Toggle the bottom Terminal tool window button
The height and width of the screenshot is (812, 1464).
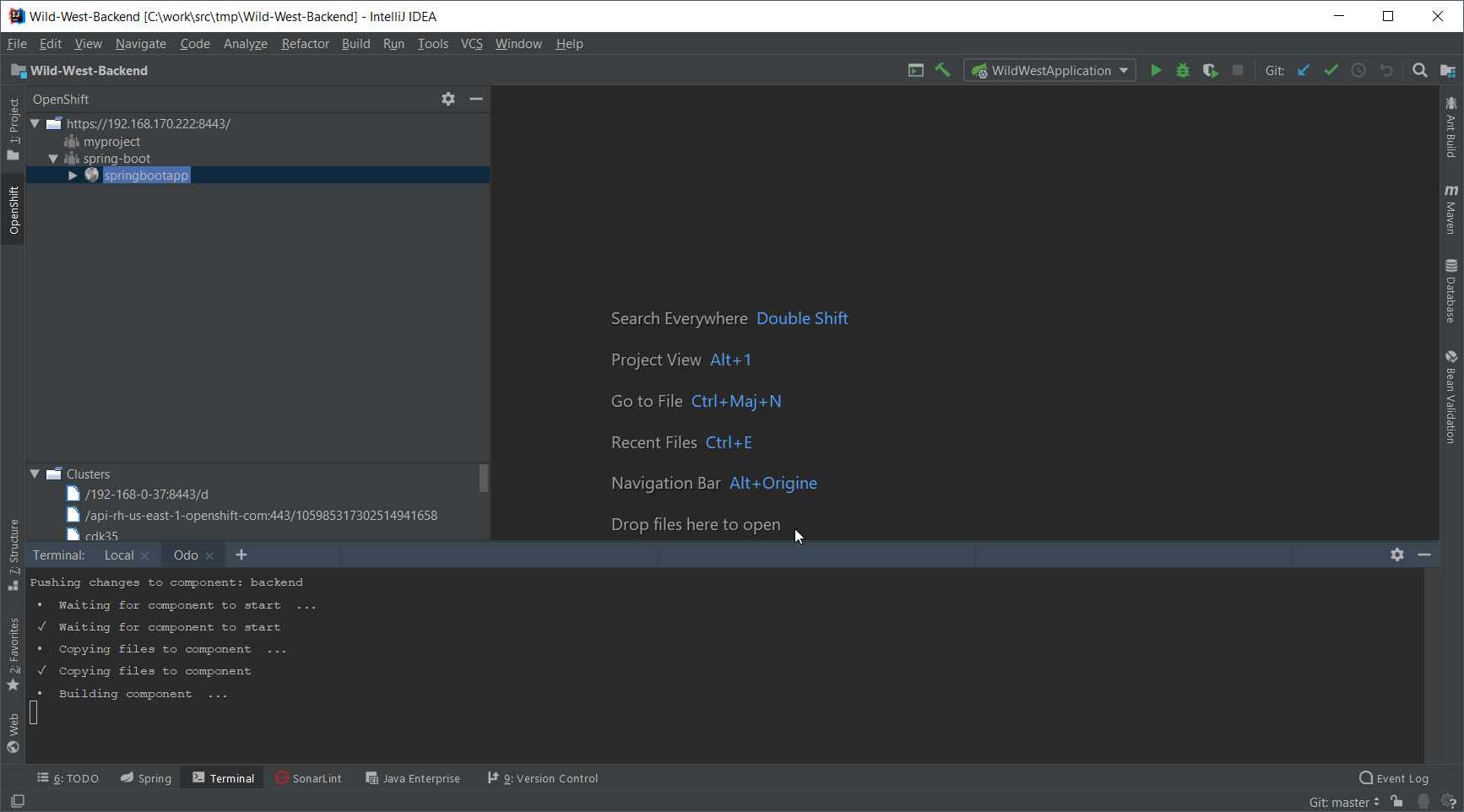click(x=224, y=778)
